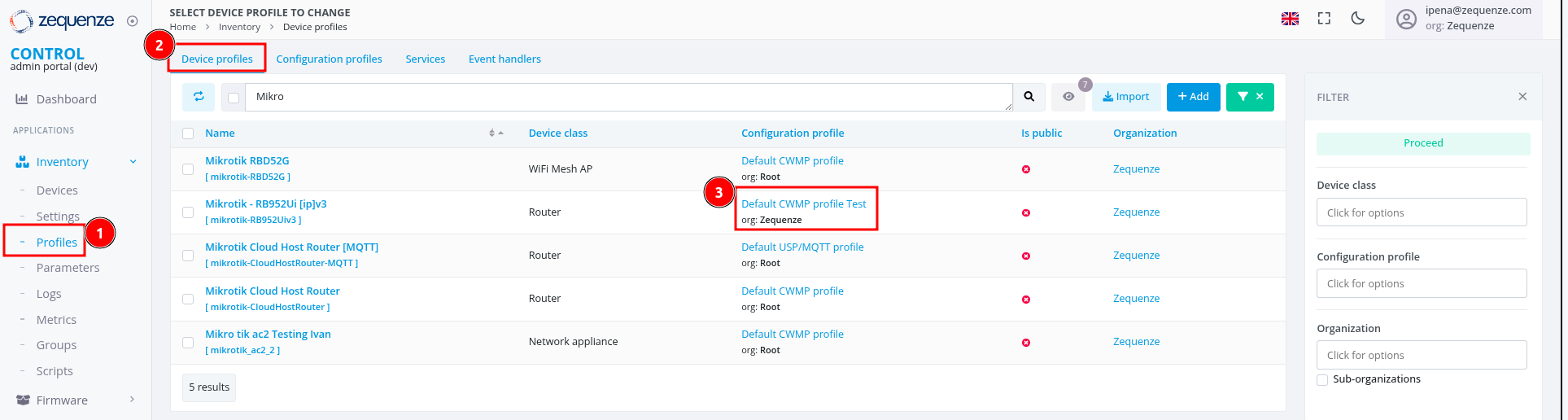This screenshot has width=1568, height=420.
Task: Open the Device class filter dropdown
Action: click(x=1421, y=212)
